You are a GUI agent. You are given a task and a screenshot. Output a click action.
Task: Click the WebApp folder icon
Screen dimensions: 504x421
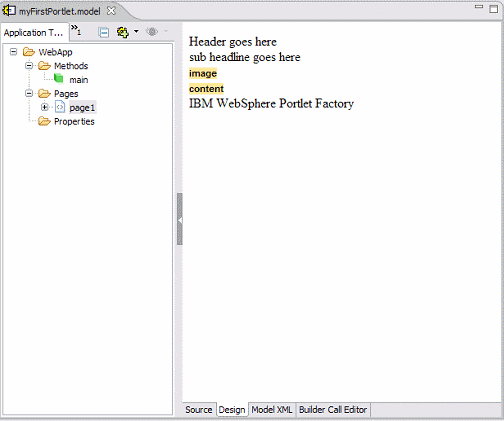pyautogui.click(x=29, y=52)
